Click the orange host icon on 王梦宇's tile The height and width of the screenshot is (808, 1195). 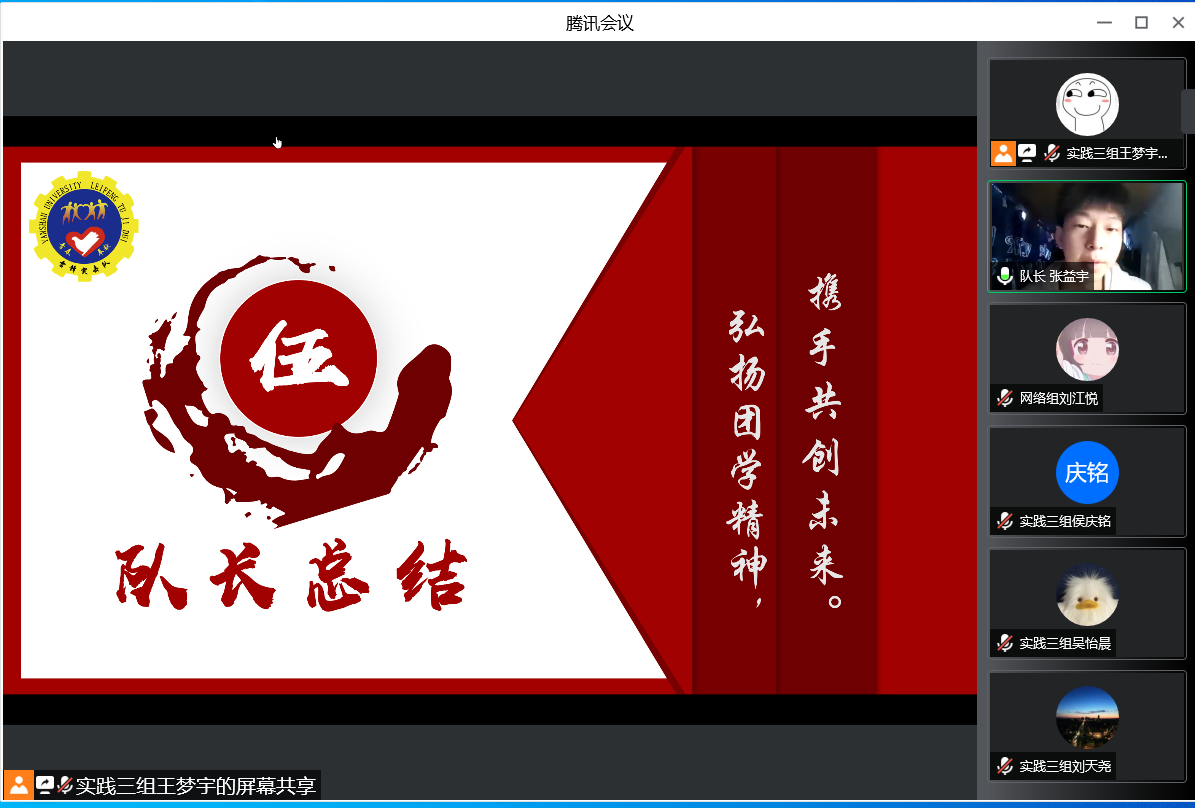[x=1003, y=153]
